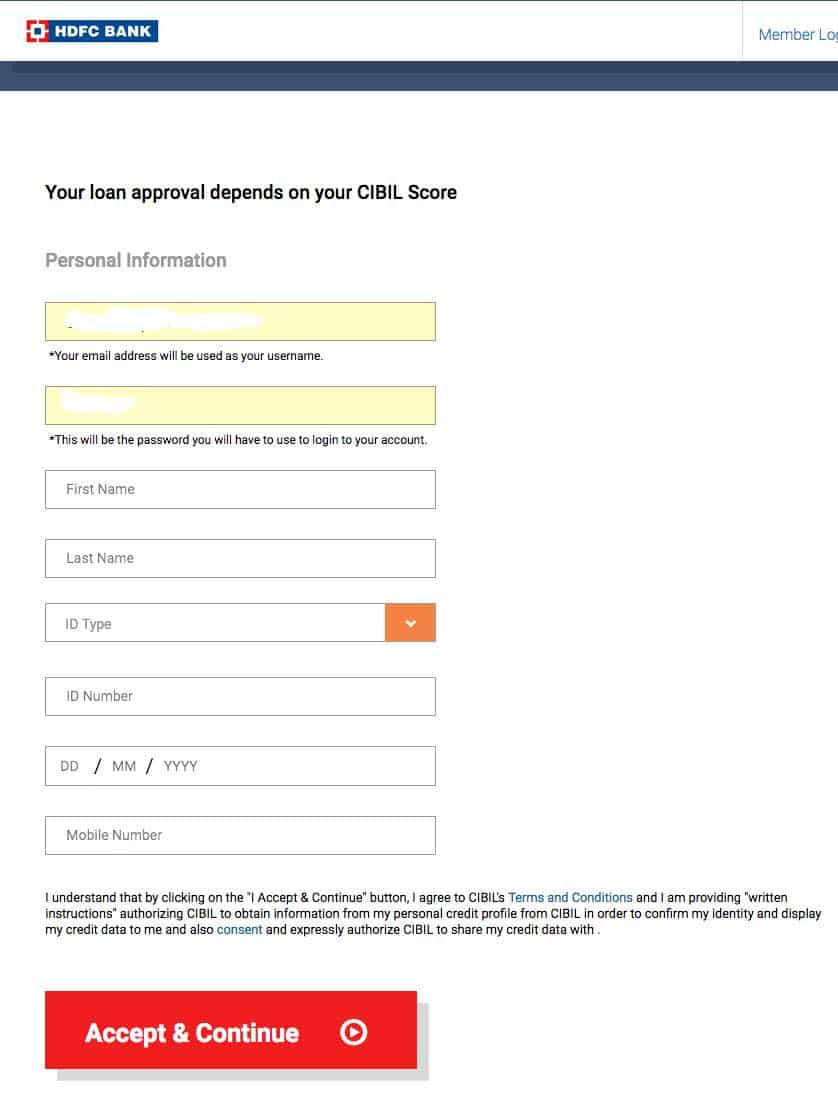Image resolution: width=838 pixels, height=1095 pixels.
Task: Click the HDFC Bank logo
Action: click(x=92, y=31)
